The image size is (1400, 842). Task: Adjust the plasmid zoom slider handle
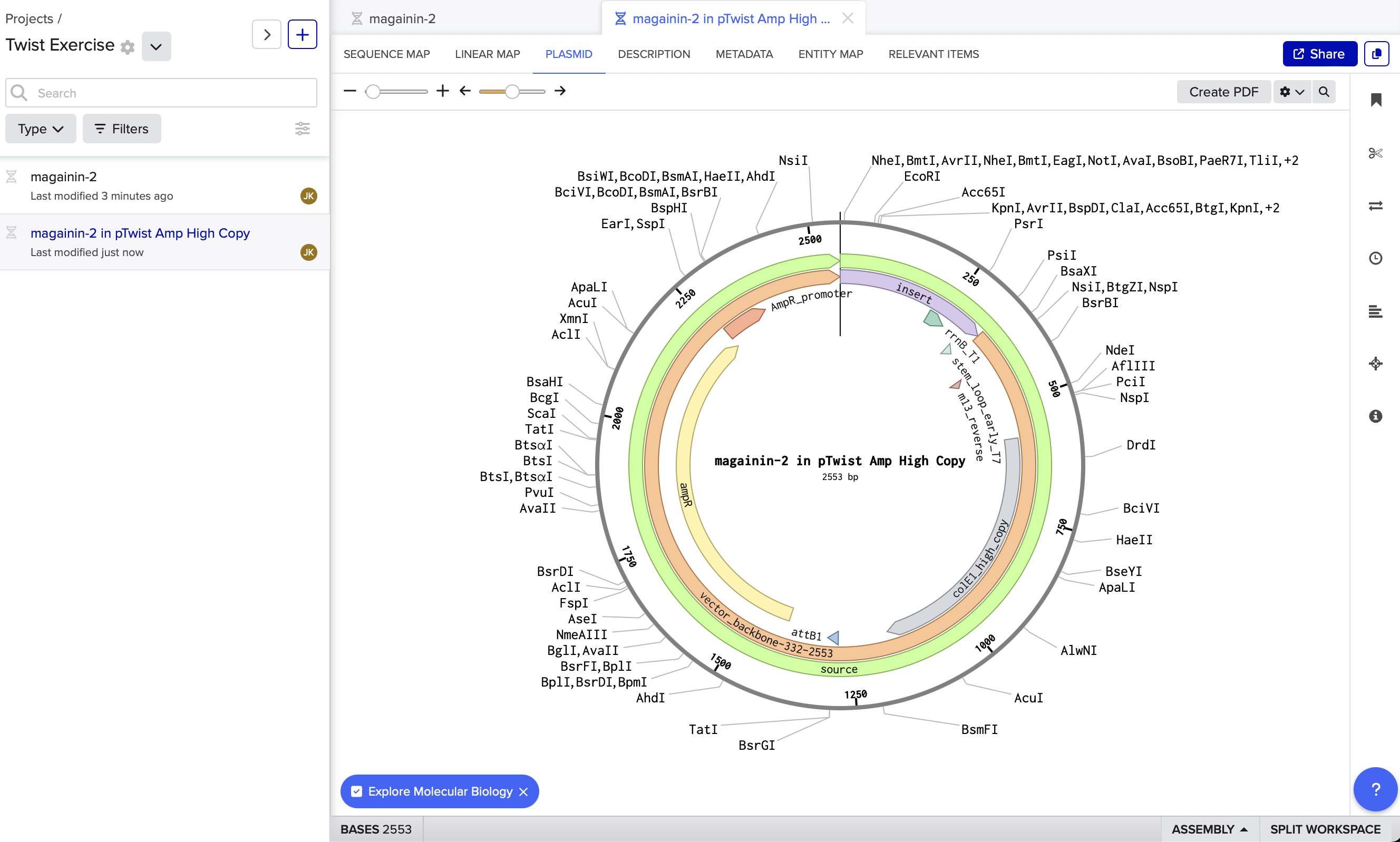click(x=373, y=91)
